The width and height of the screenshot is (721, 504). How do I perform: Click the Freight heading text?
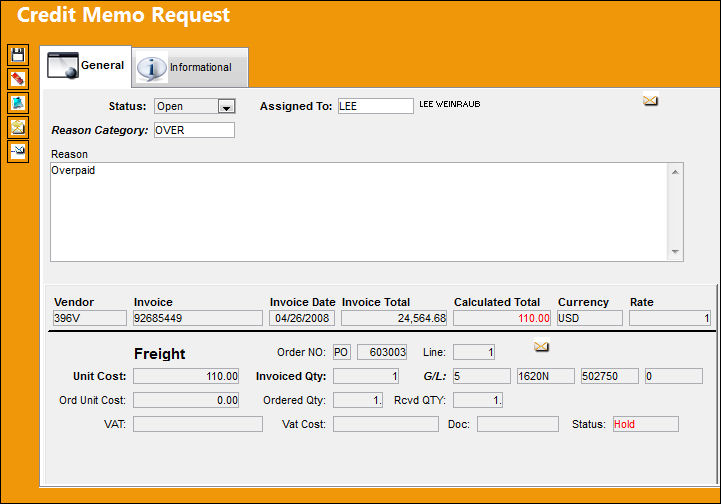point(160,354)
